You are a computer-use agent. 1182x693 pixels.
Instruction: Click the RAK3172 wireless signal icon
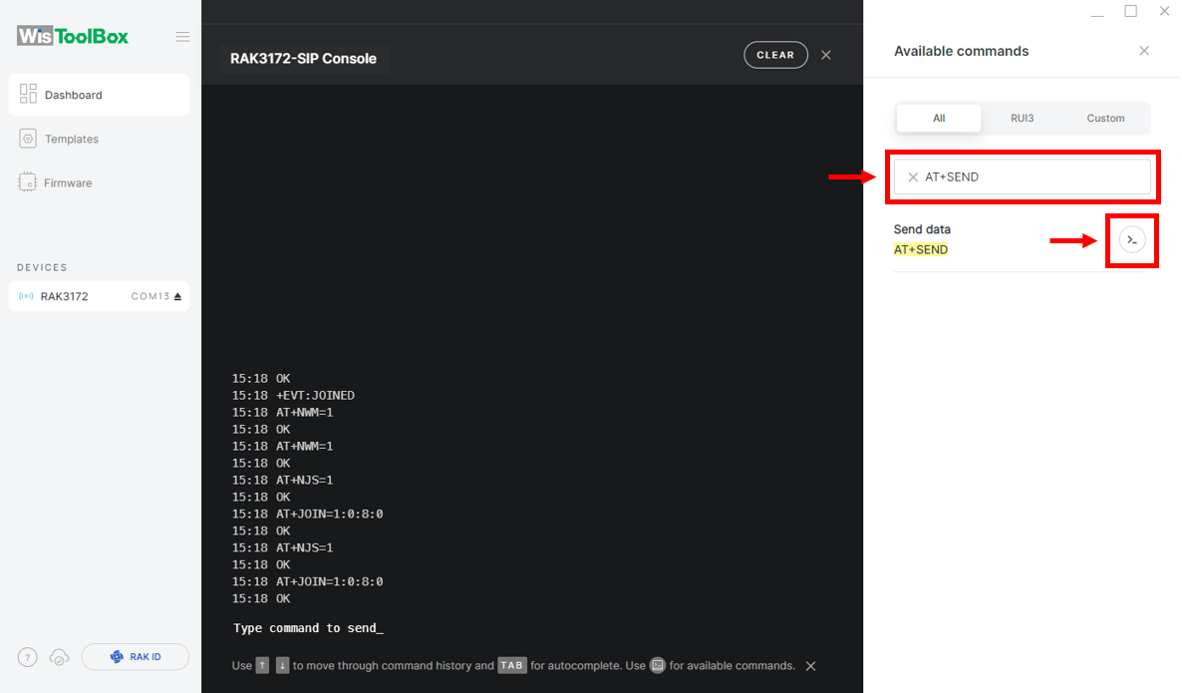pos(26,296)
